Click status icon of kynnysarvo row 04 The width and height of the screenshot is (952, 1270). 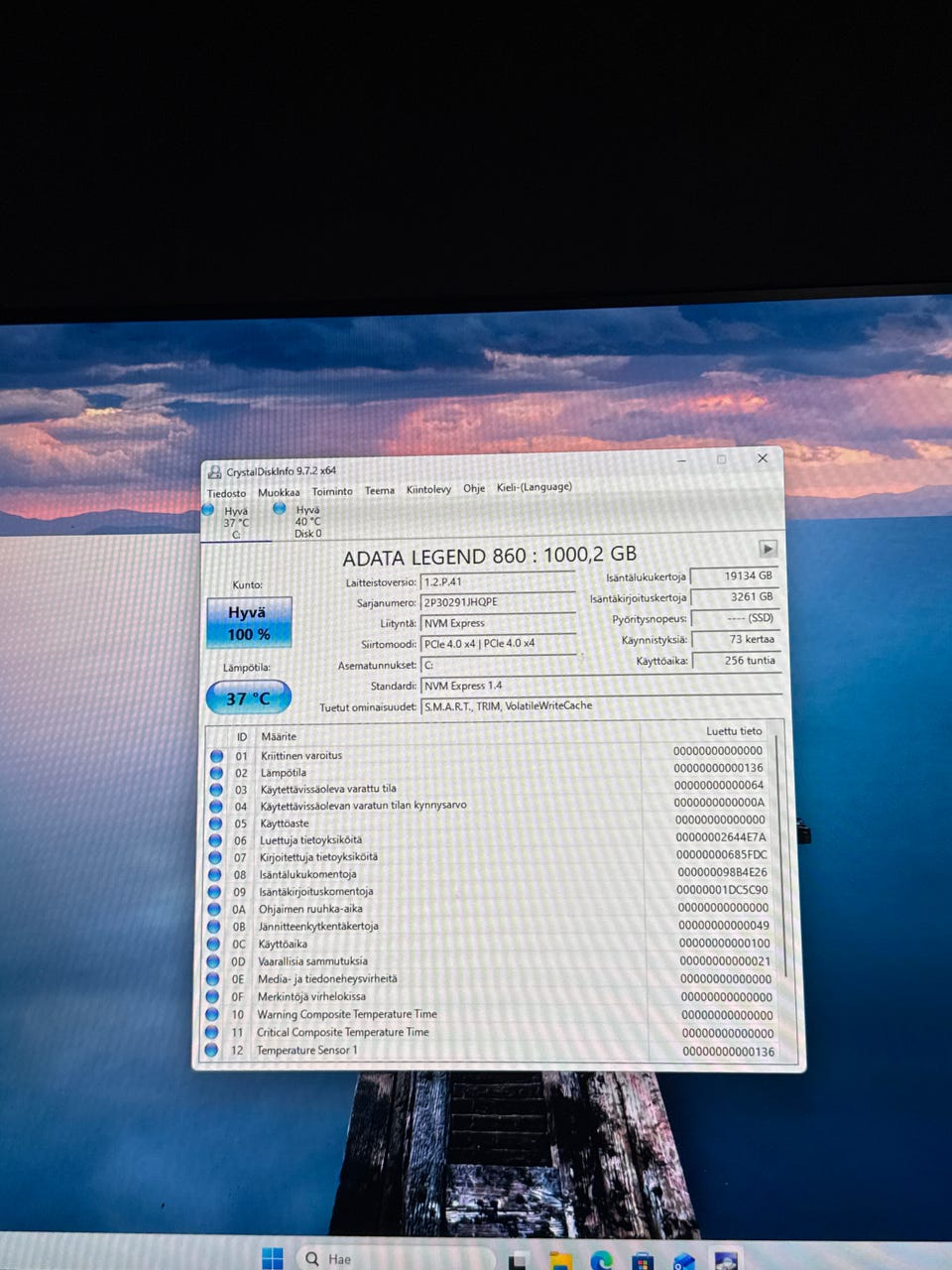pyautogui.click(x=215, y=807)
